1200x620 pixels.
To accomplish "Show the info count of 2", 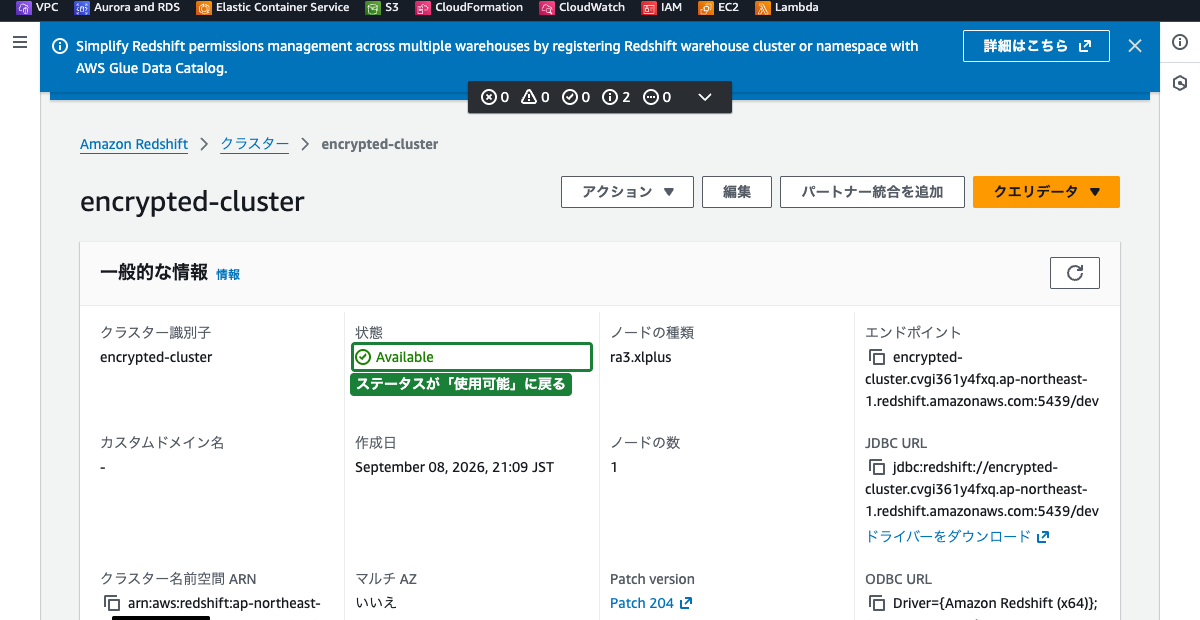I will pos(616,97).
